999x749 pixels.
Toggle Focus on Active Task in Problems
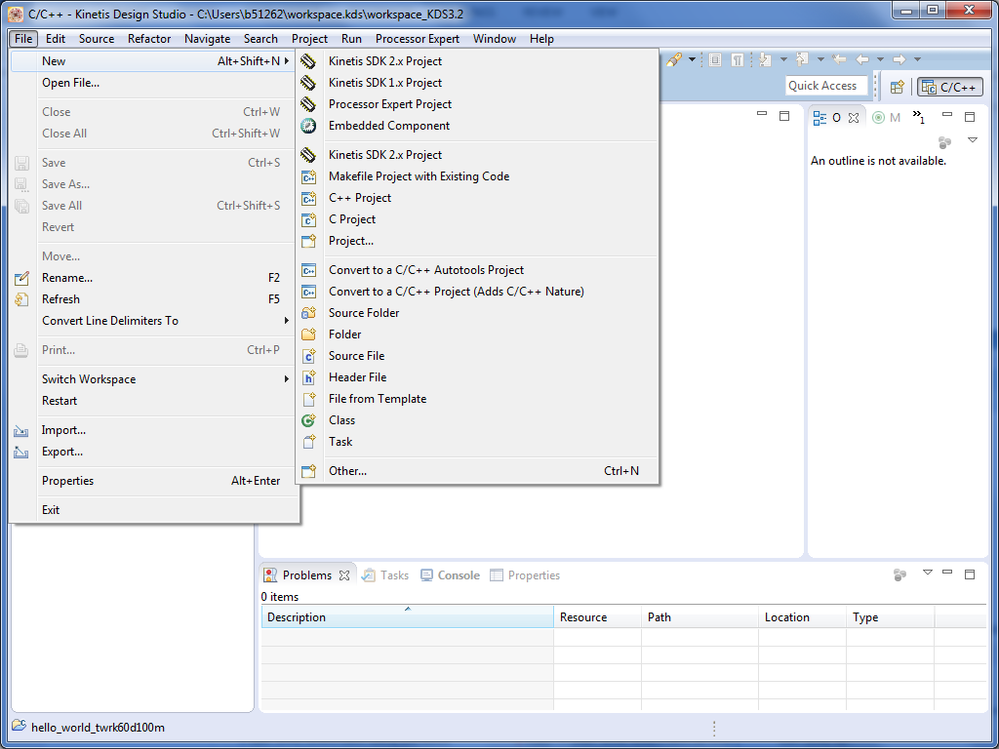tap(900, 575)
